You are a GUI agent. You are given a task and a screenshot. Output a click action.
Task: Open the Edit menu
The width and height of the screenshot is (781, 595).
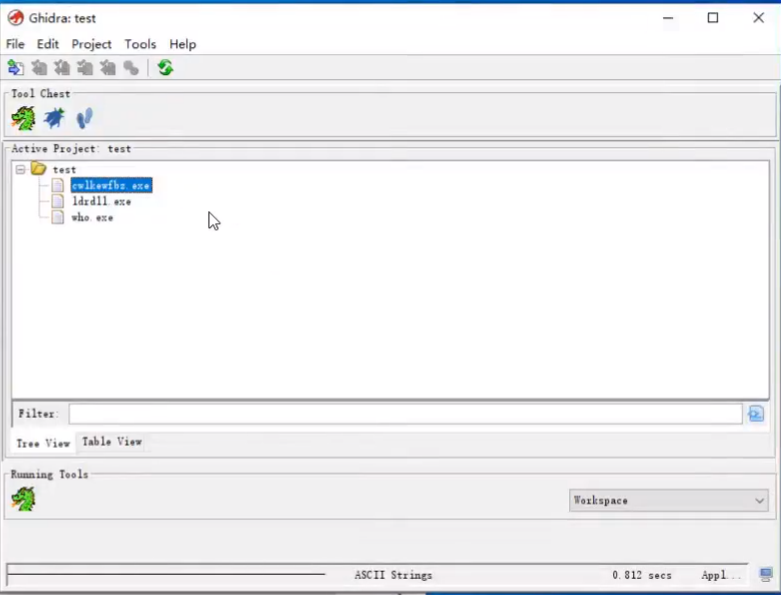pyautogui.click(x=48, y=44)
